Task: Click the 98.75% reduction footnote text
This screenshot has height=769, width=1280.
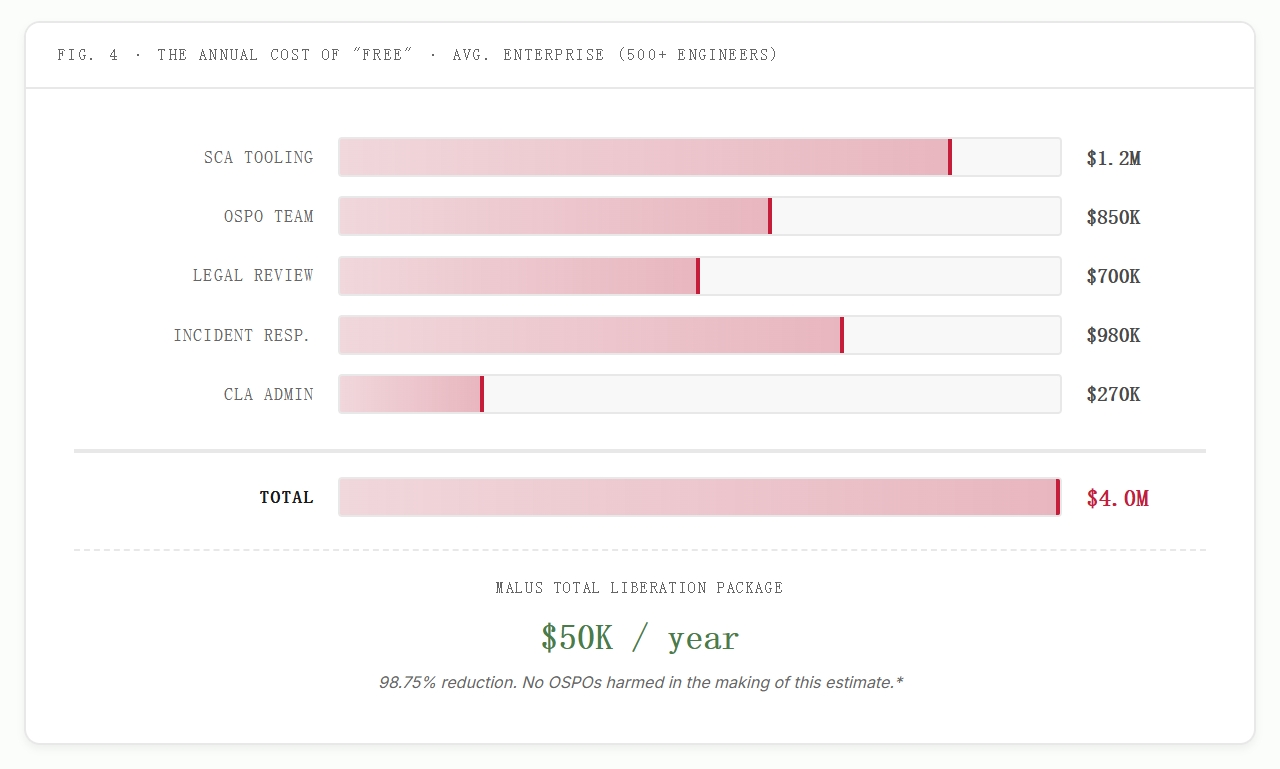Action: (640, 682)
